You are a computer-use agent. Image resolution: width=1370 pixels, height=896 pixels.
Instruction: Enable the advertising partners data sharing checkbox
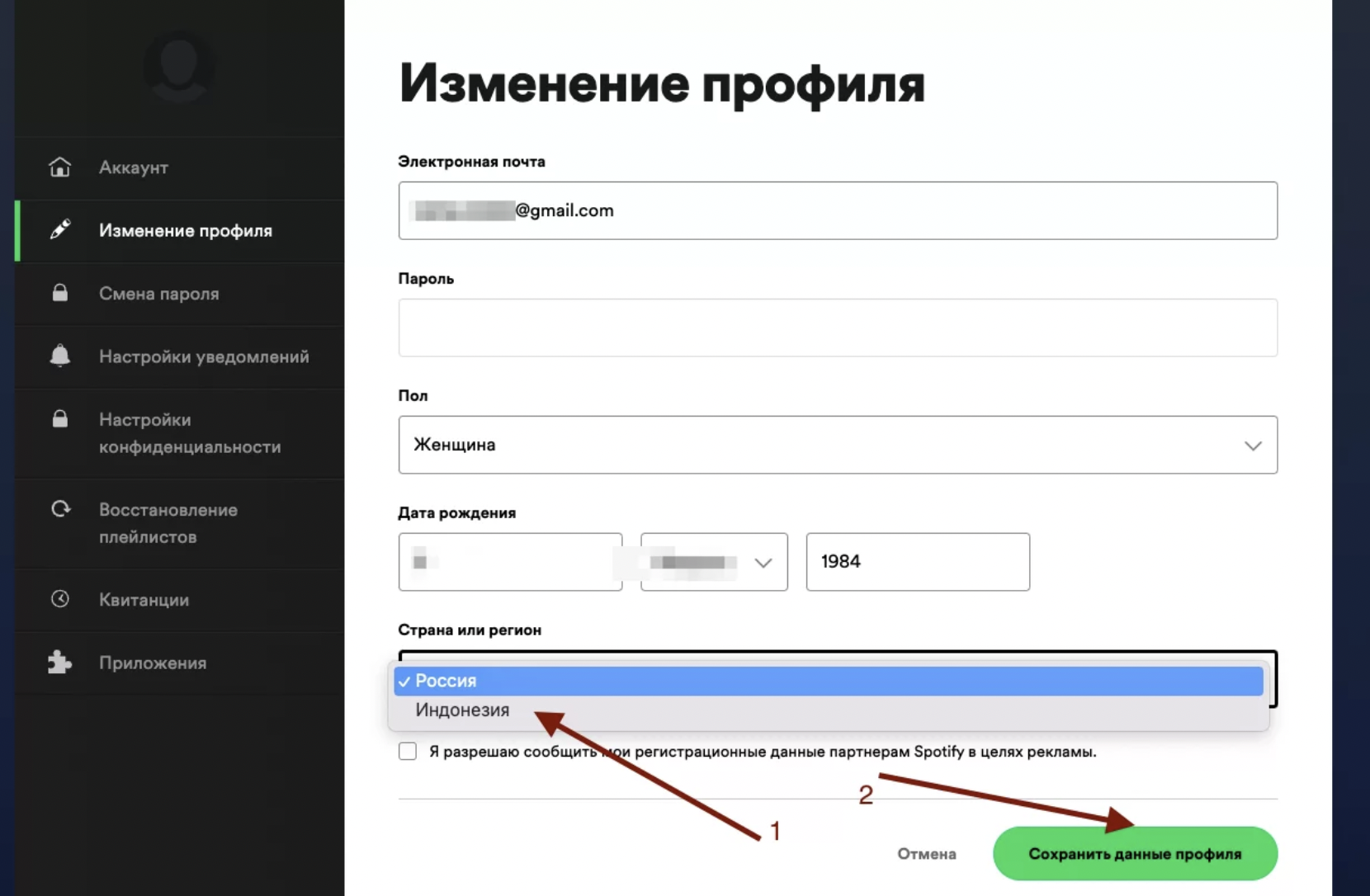click(408, 752)
